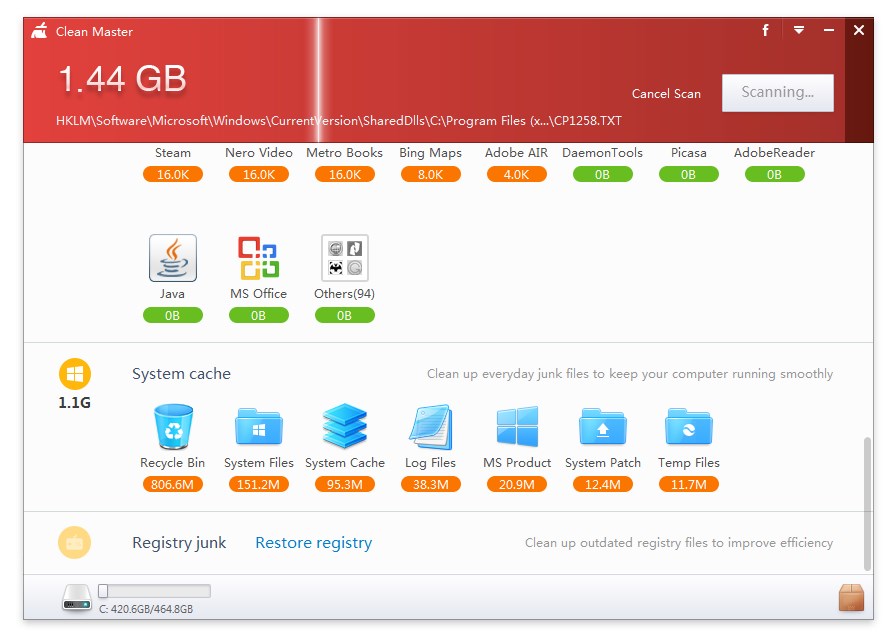The width and height of the screenshot is (895, 637).
Task: Click the AdobeReader label
Action: [x=775, y=152]
